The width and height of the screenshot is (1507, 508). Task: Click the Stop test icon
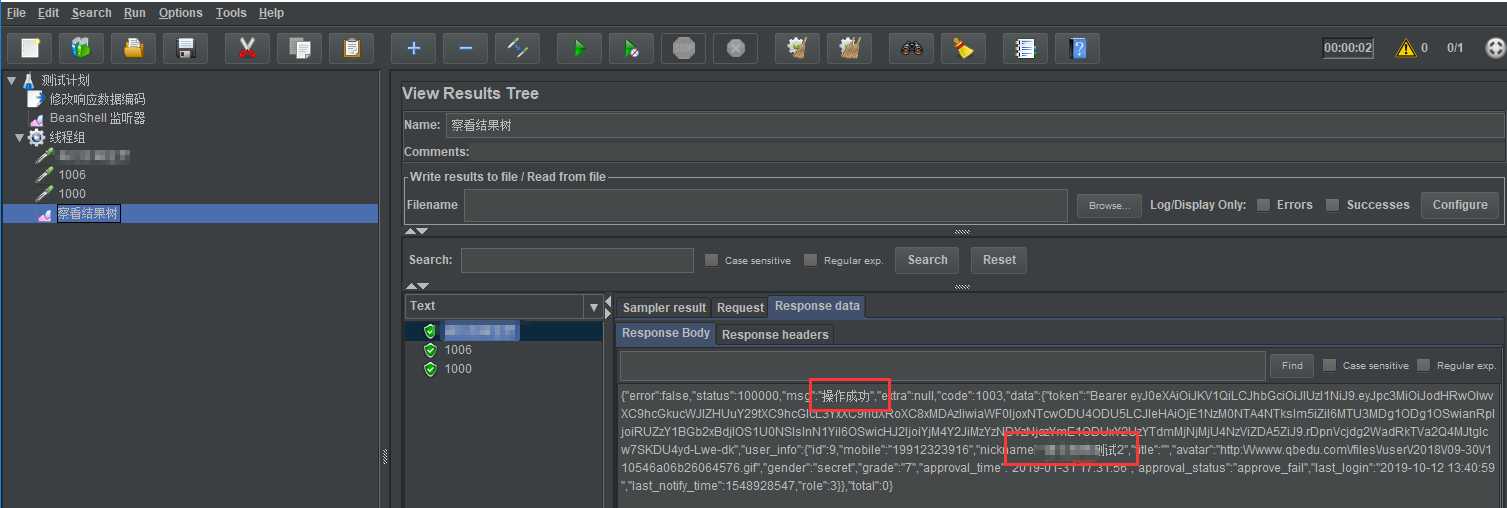683,48
